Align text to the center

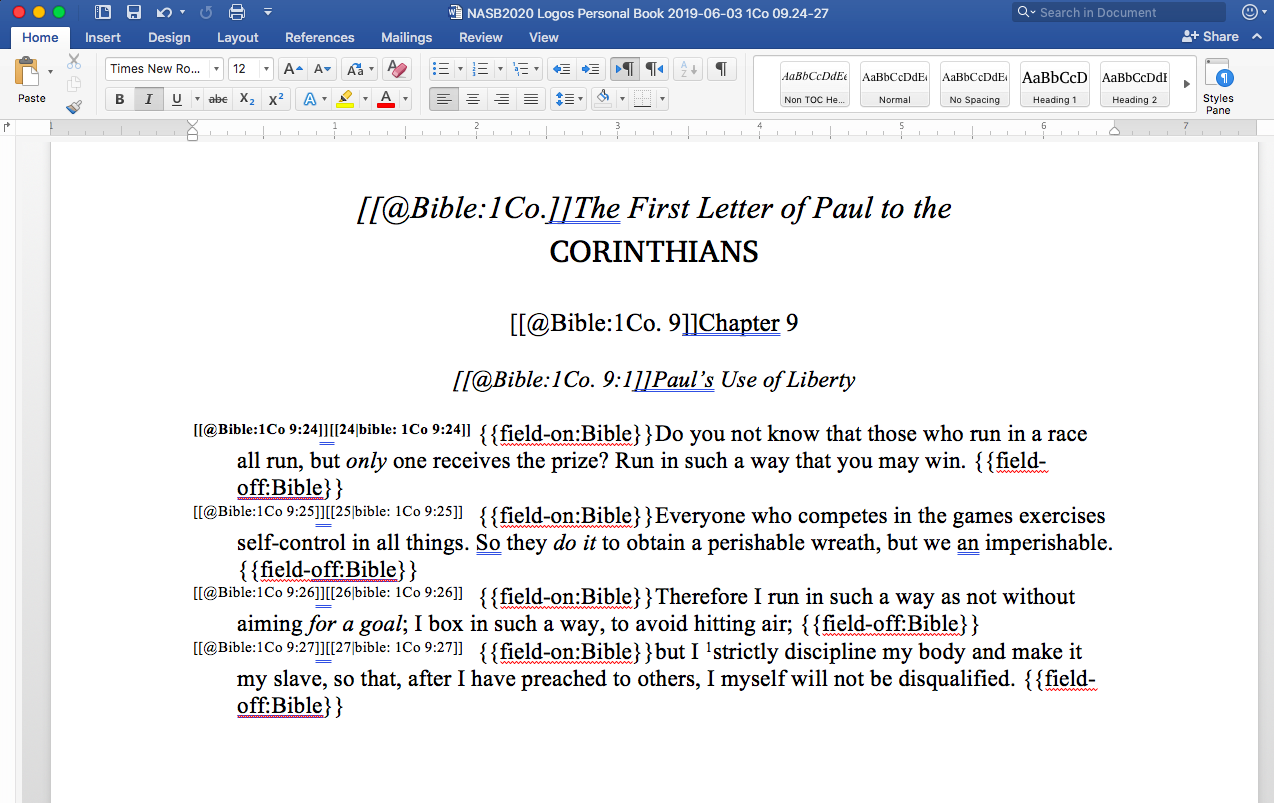473,99
